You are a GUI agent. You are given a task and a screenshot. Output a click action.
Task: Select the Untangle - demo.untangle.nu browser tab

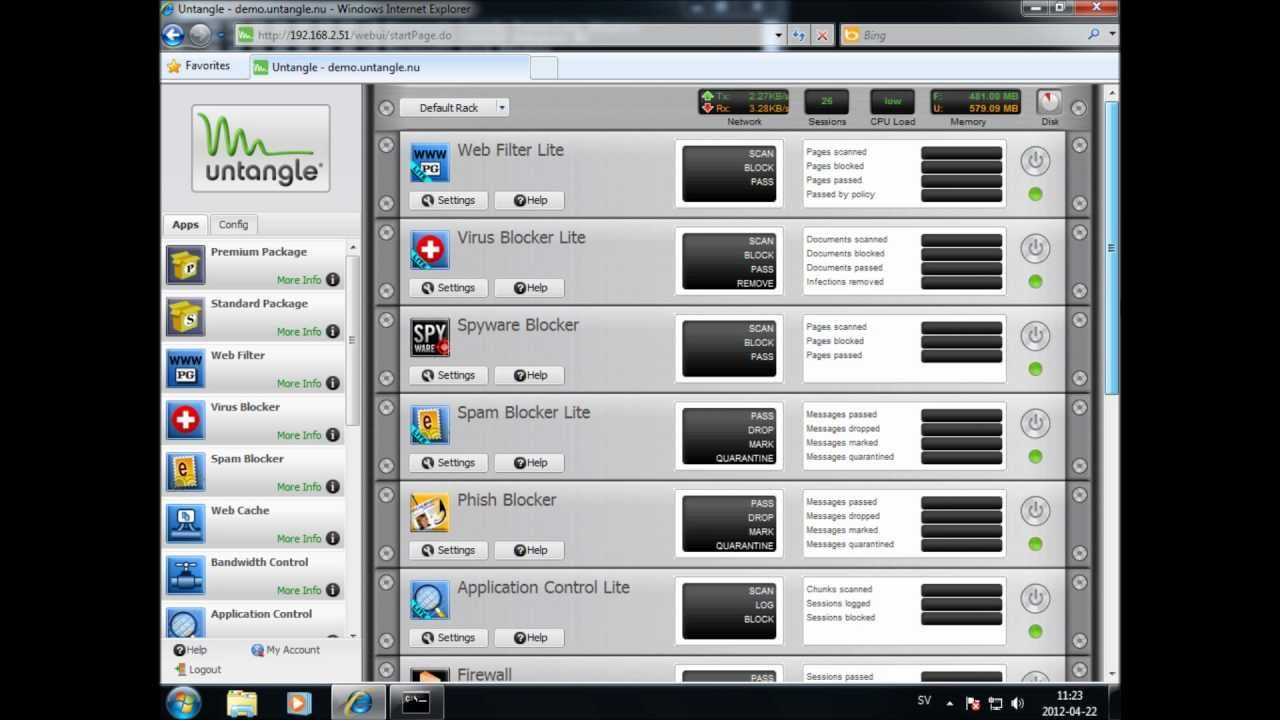pyautogui.click(x=389, y=67)
